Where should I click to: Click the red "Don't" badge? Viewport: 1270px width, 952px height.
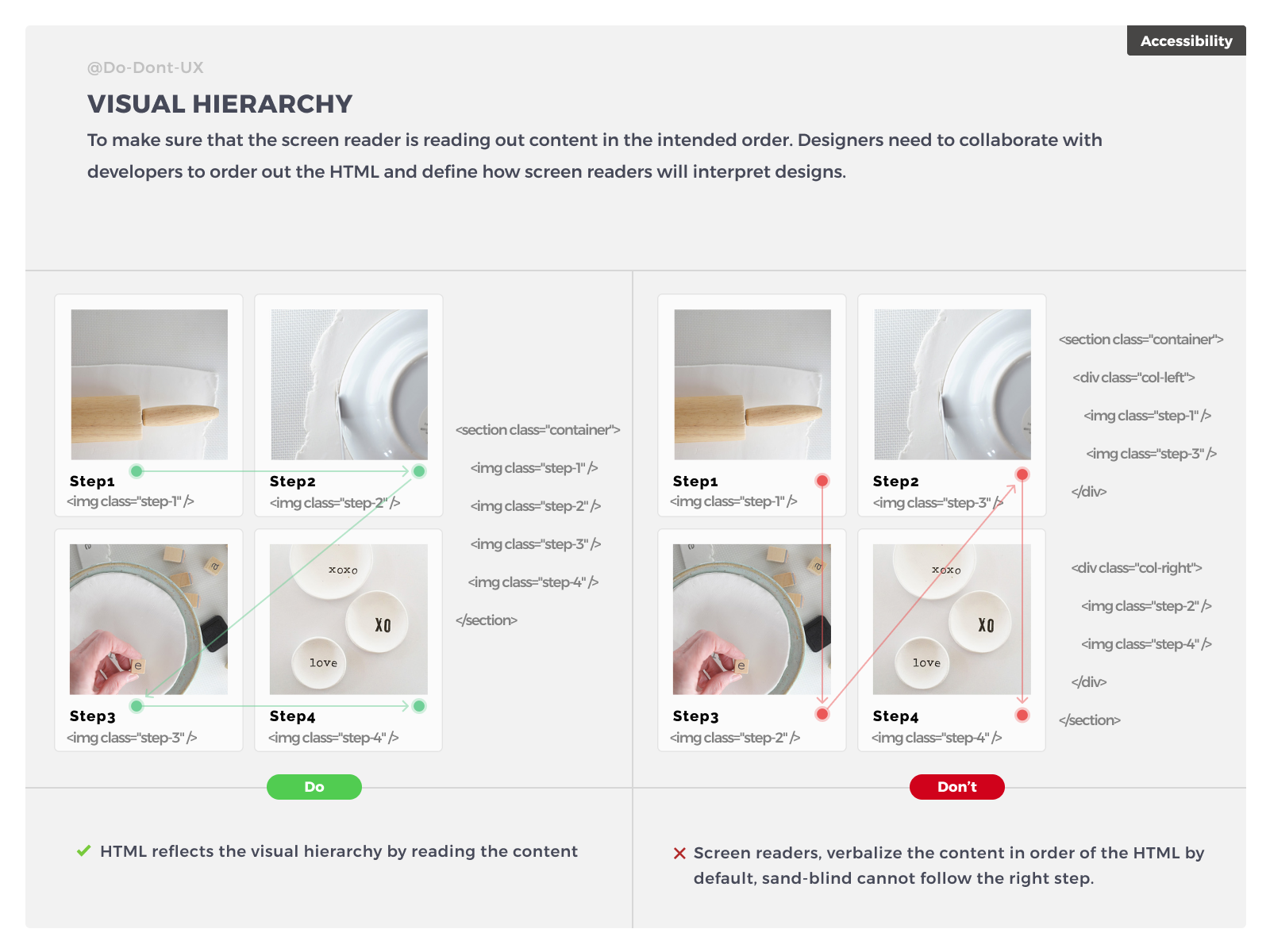click(x=956, y=787)
